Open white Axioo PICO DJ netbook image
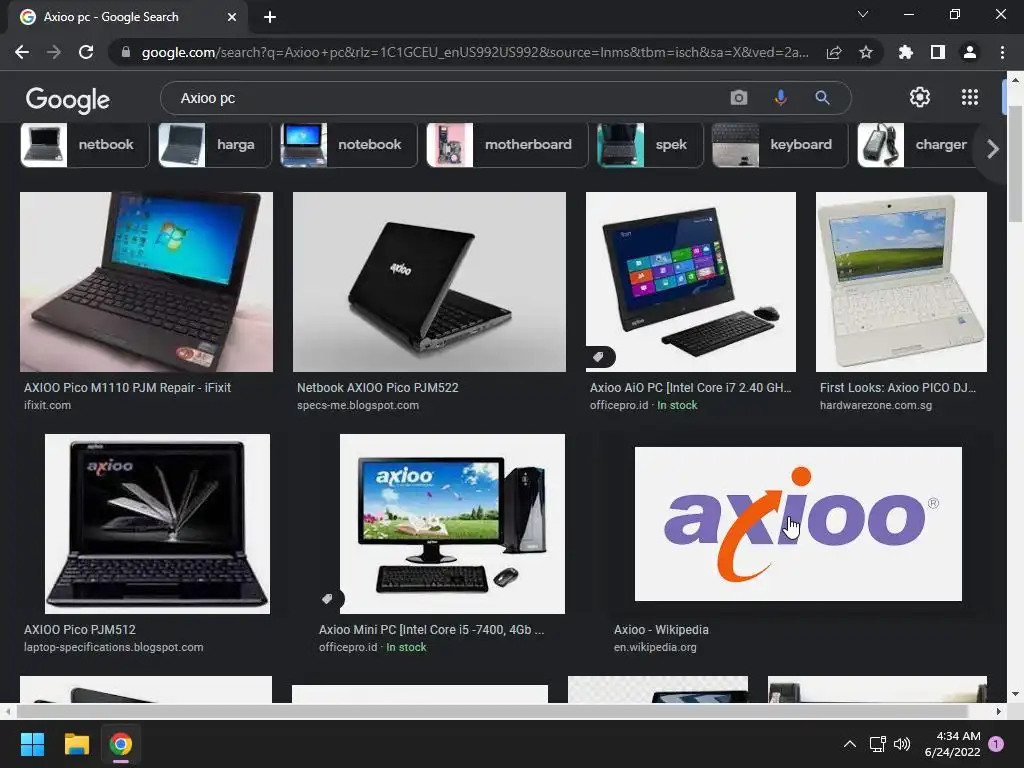Image resolution: width=1024 pixels, height=768 pixels. [x=901, y=281]
